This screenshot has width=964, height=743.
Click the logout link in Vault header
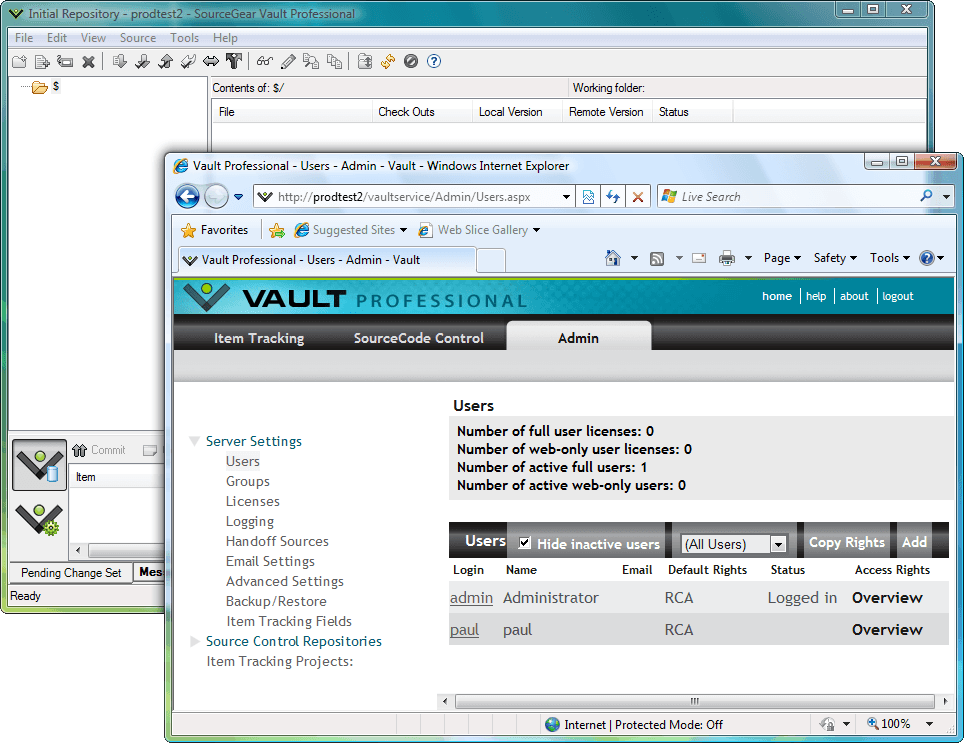tap(898, 296)
